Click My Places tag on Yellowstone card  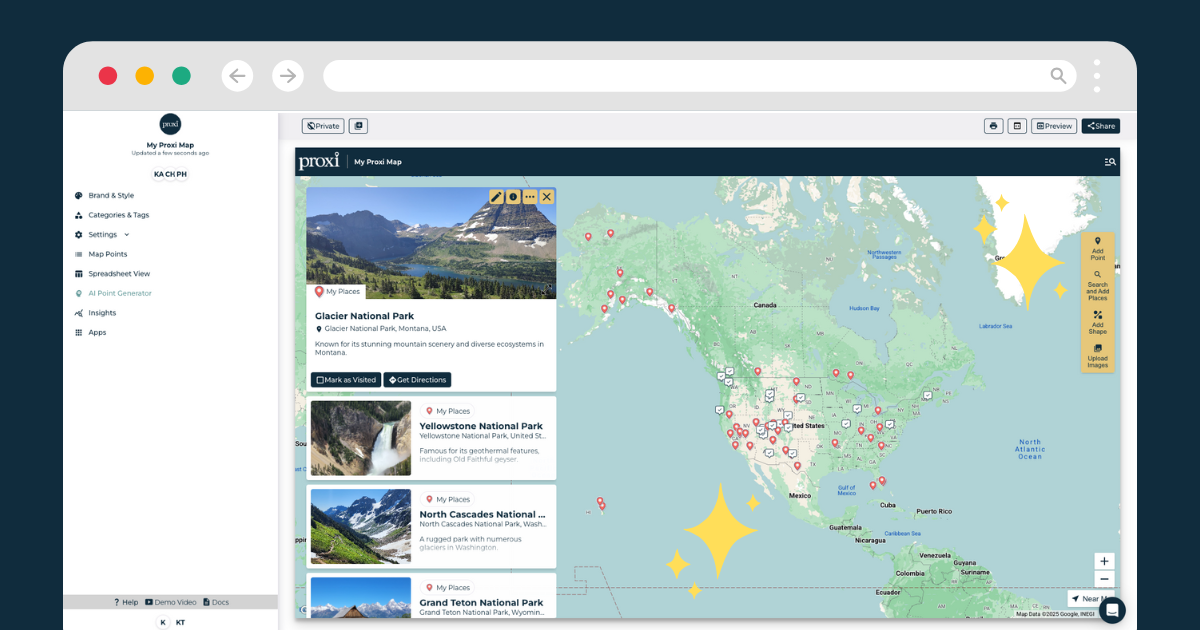click(447, 411)
